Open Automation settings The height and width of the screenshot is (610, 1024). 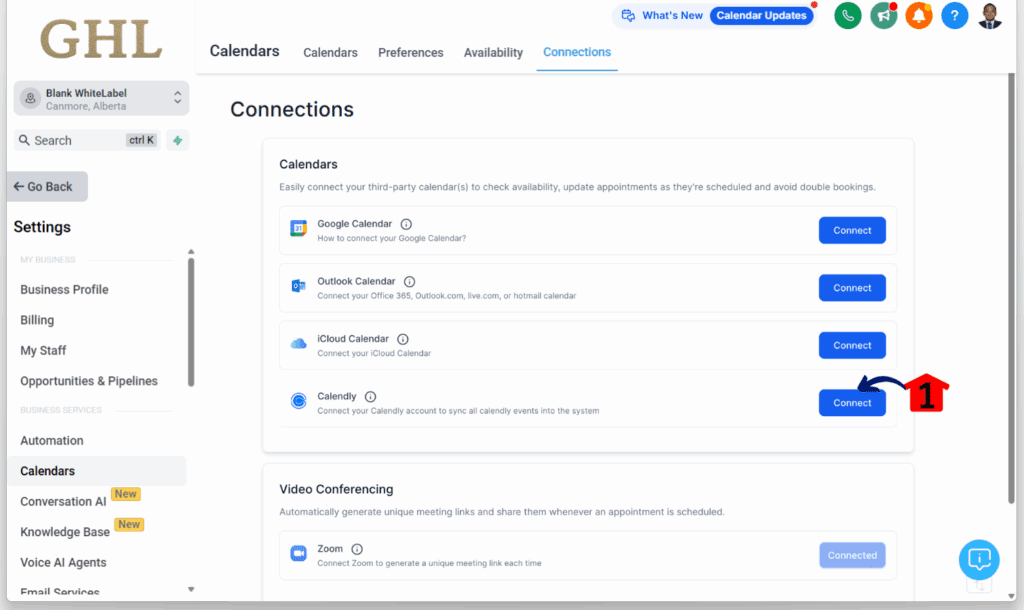[x=52, y=441]
